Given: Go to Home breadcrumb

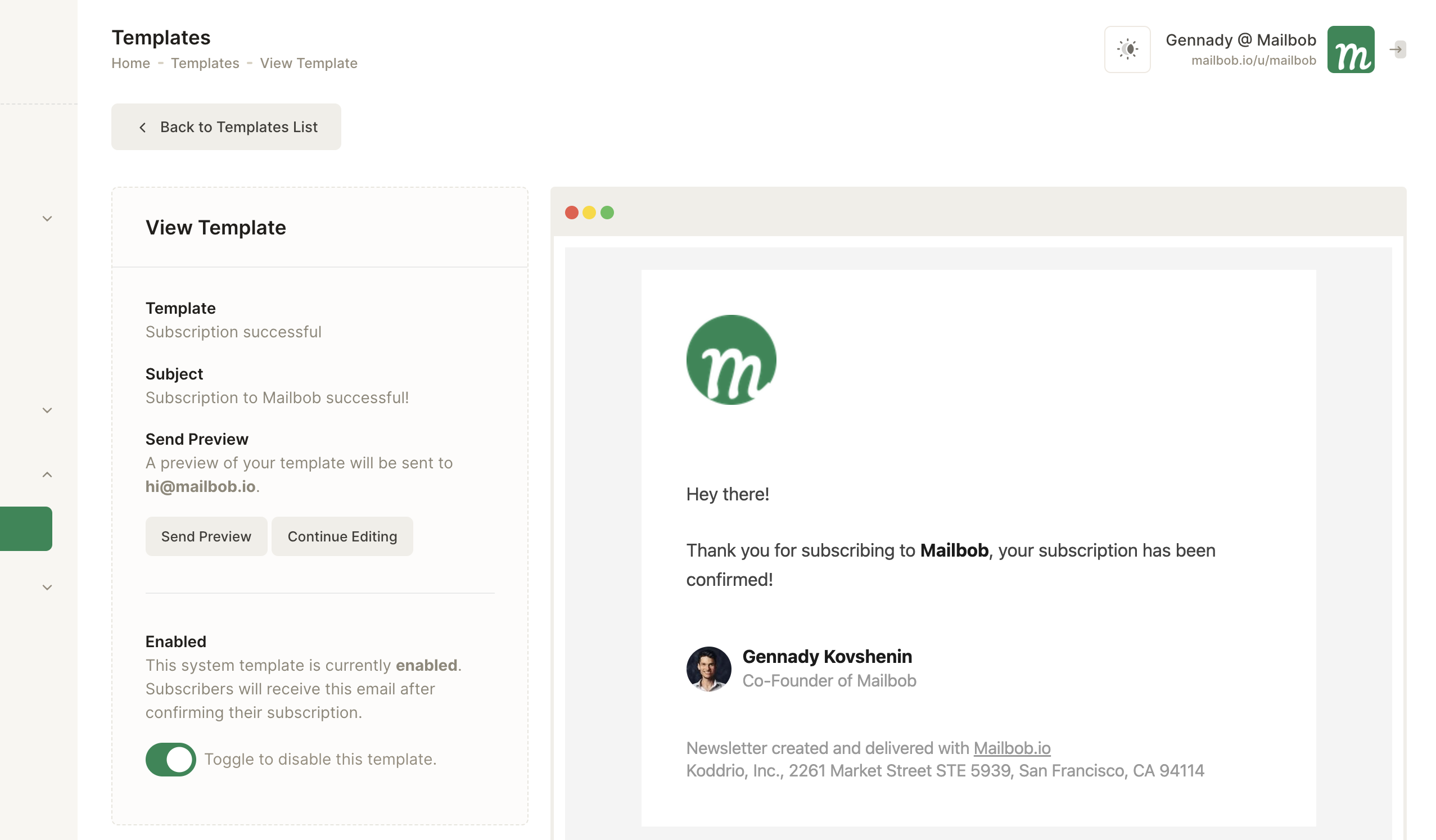Looking at the screenshot, I should pos(130,64).
